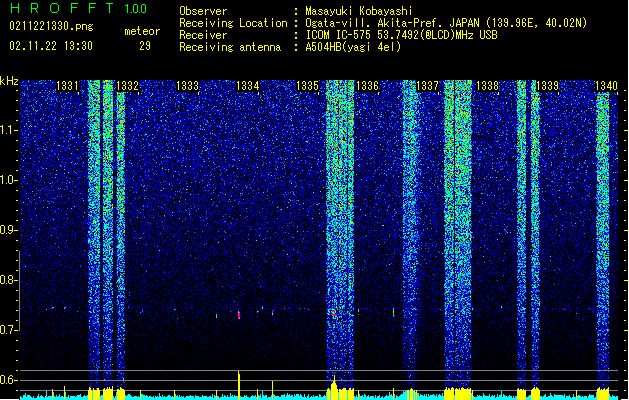Select the 0.6 frequency axis label

[x=9, y=380]
